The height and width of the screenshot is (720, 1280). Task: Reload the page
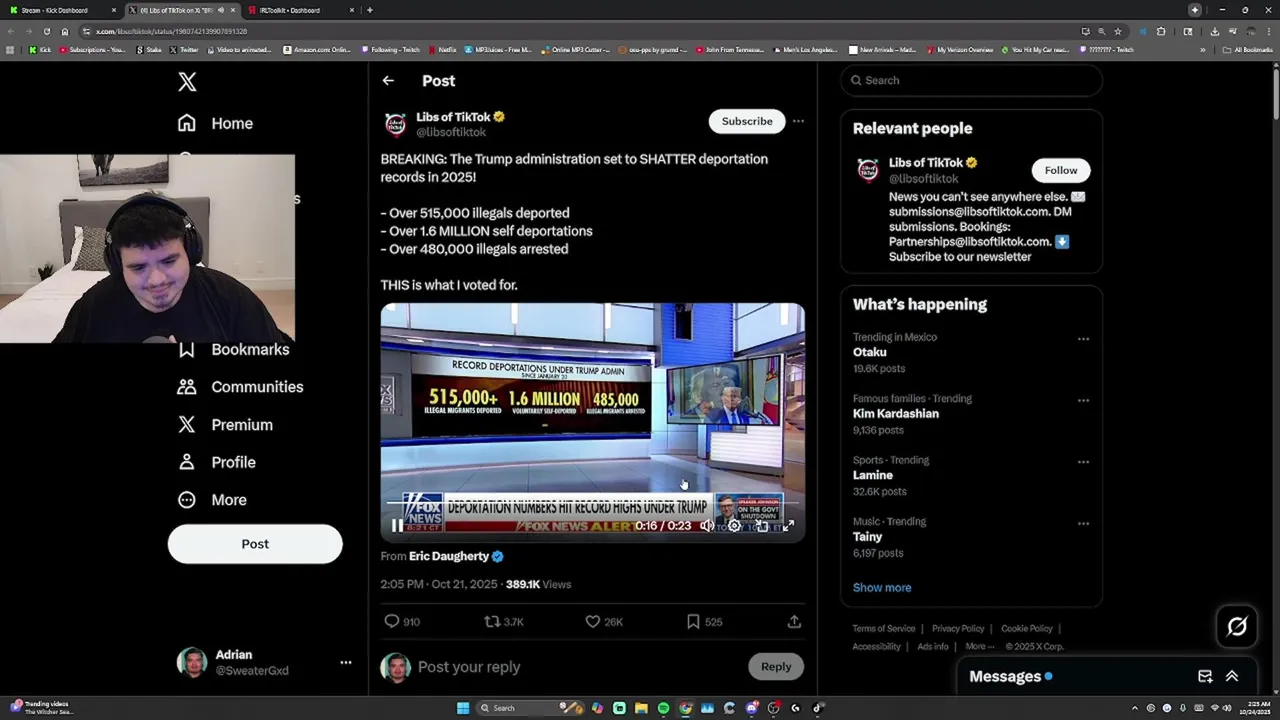(x=46, y=31)
